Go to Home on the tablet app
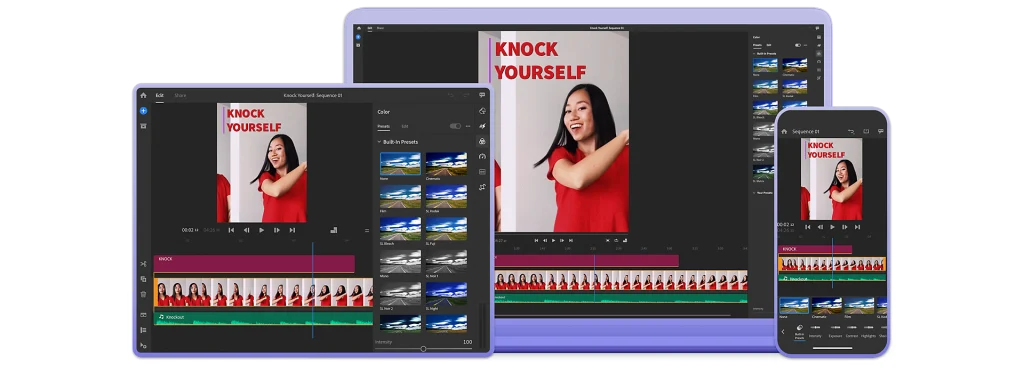This screenshot has height=381, width=1024. (143, 95)
